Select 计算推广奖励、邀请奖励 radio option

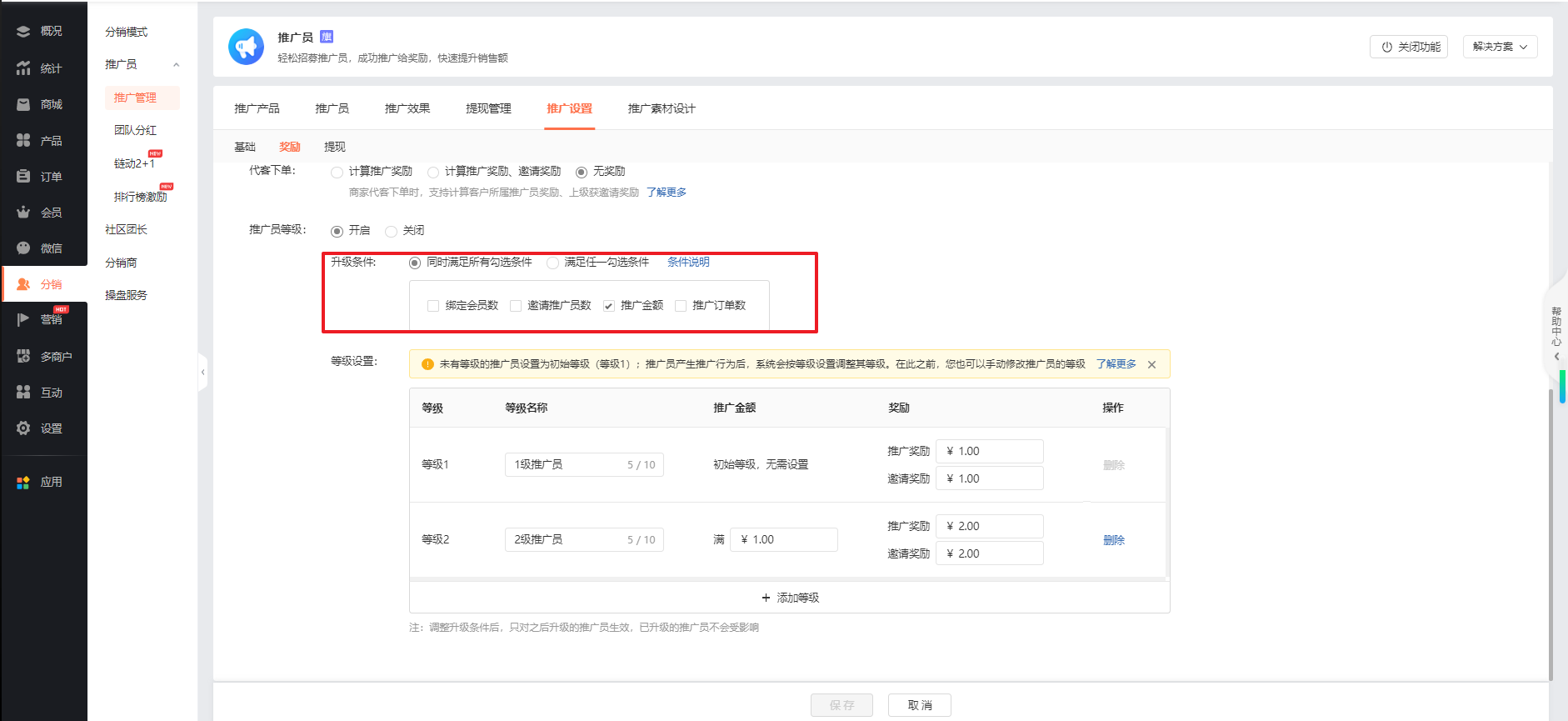tap(433, 173)
